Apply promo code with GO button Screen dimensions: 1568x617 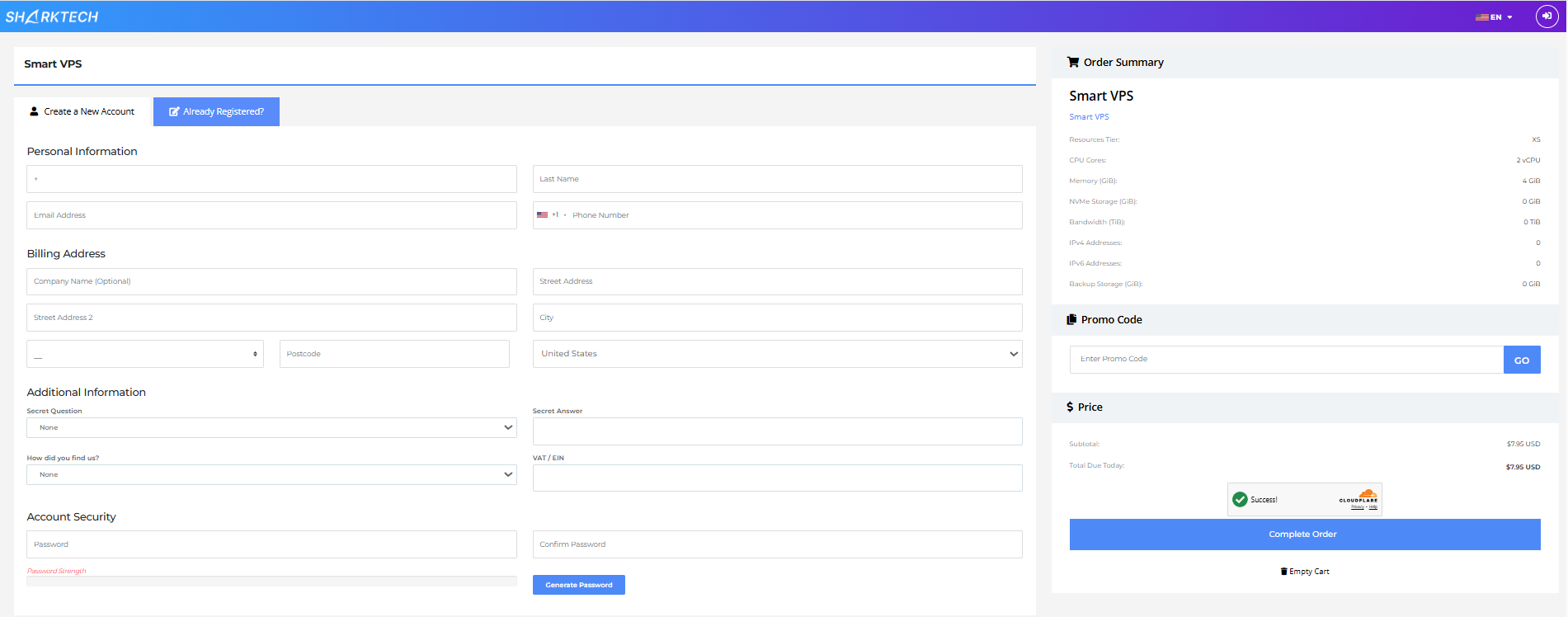[1522, 360]
